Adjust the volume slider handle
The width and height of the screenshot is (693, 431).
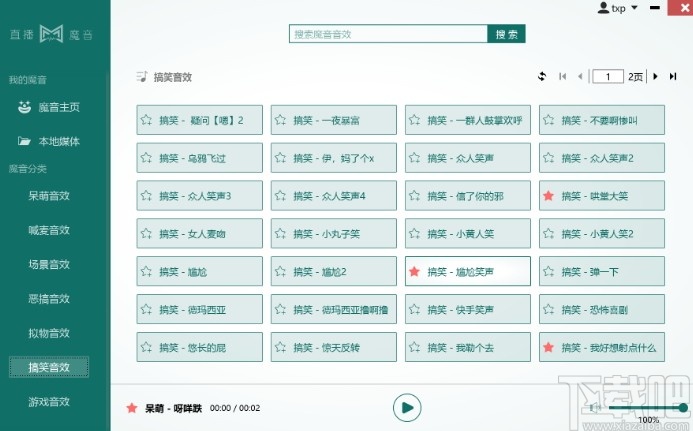click(x=683, y=408)
